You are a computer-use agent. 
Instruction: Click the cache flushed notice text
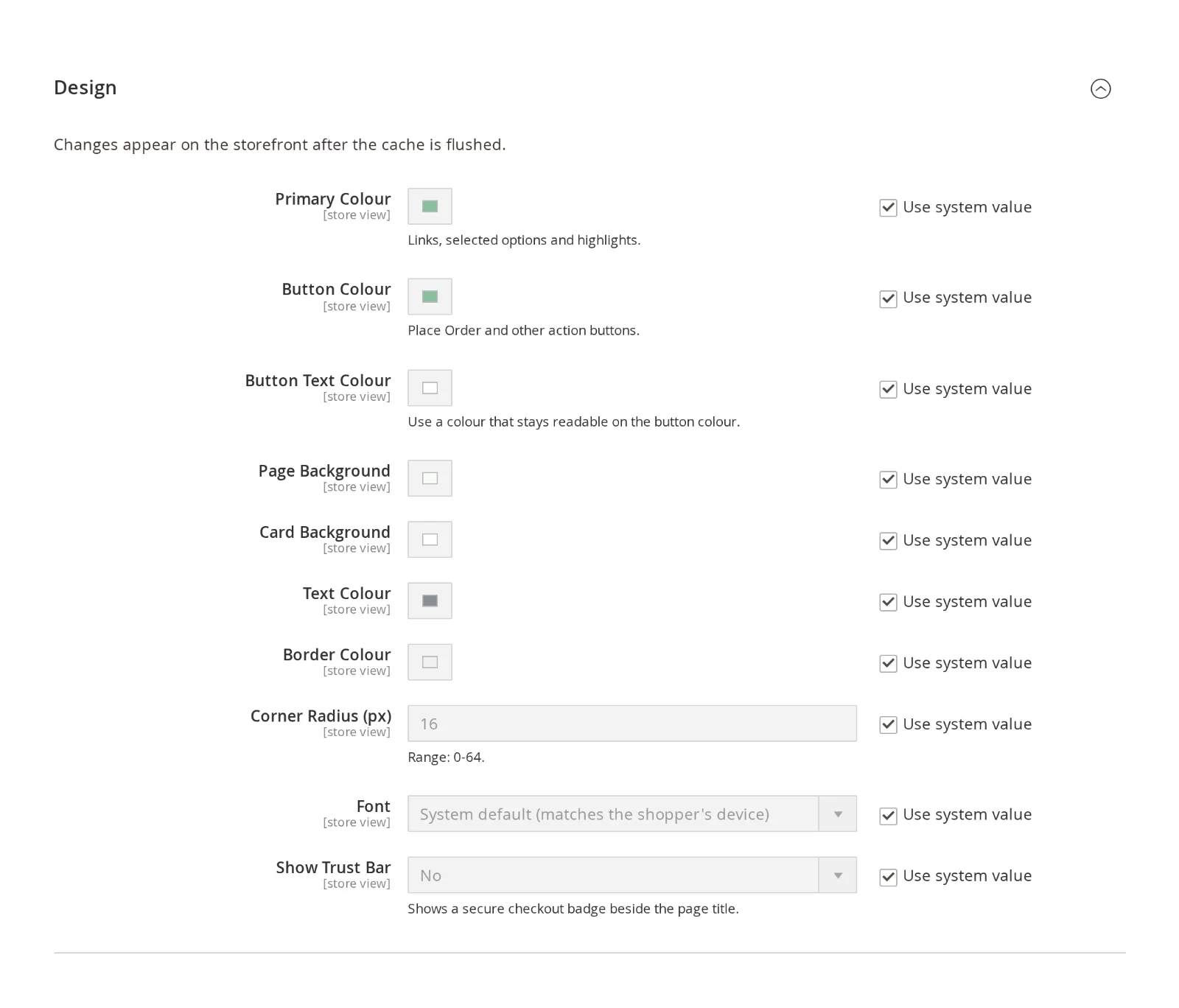pyautogui.click(x=280, y=144)
